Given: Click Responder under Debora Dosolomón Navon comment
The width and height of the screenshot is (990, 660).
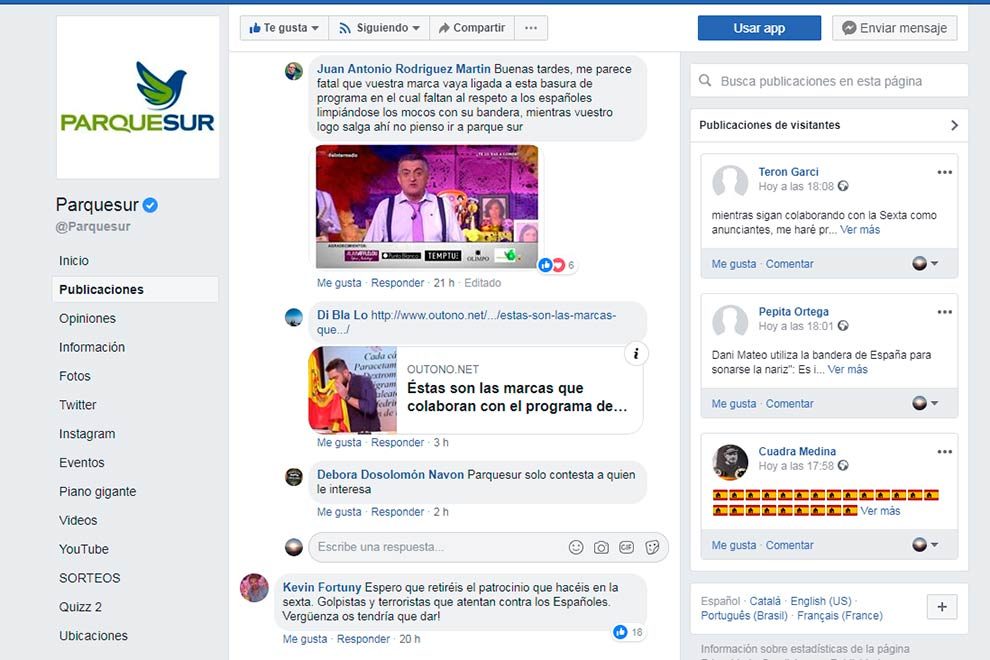Looking at the screenshot, I should coord(398,512).
